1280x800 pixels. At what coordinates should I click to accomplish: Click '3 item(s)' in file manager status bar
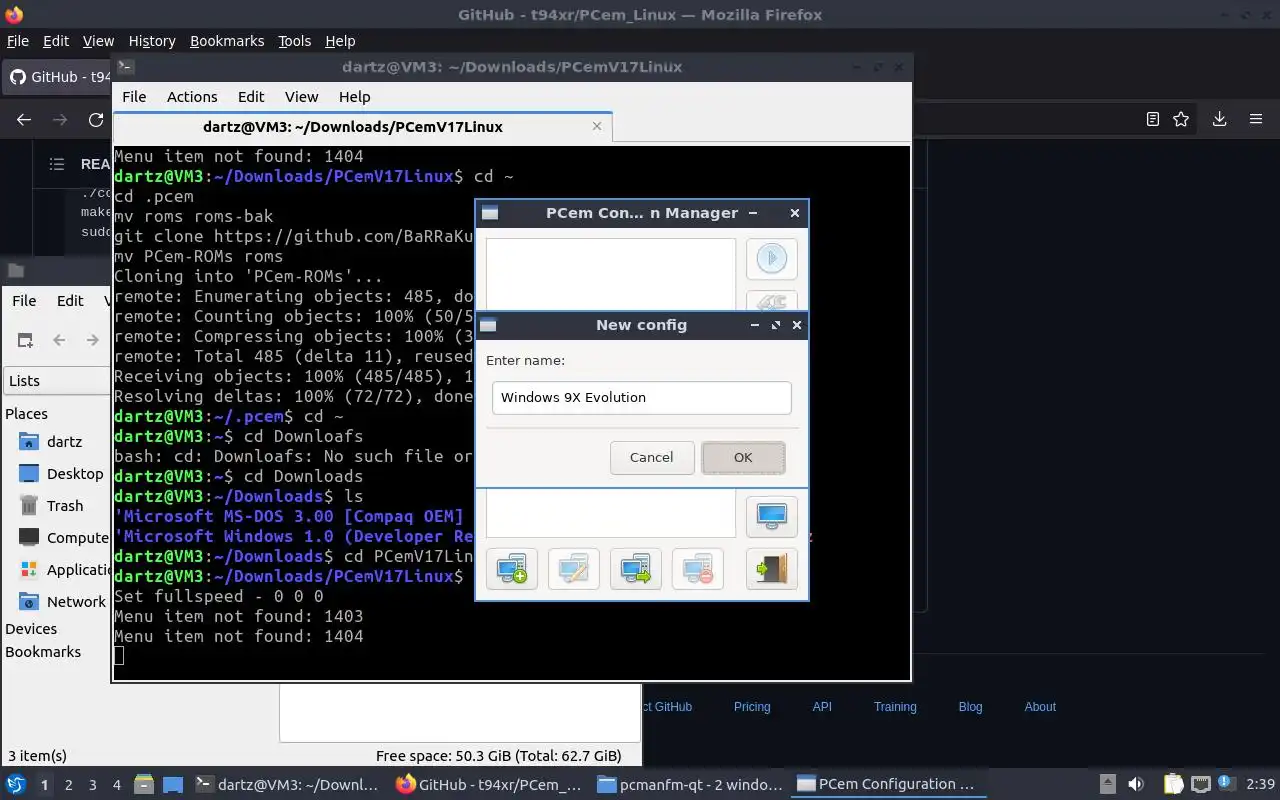tap(37, 756)
